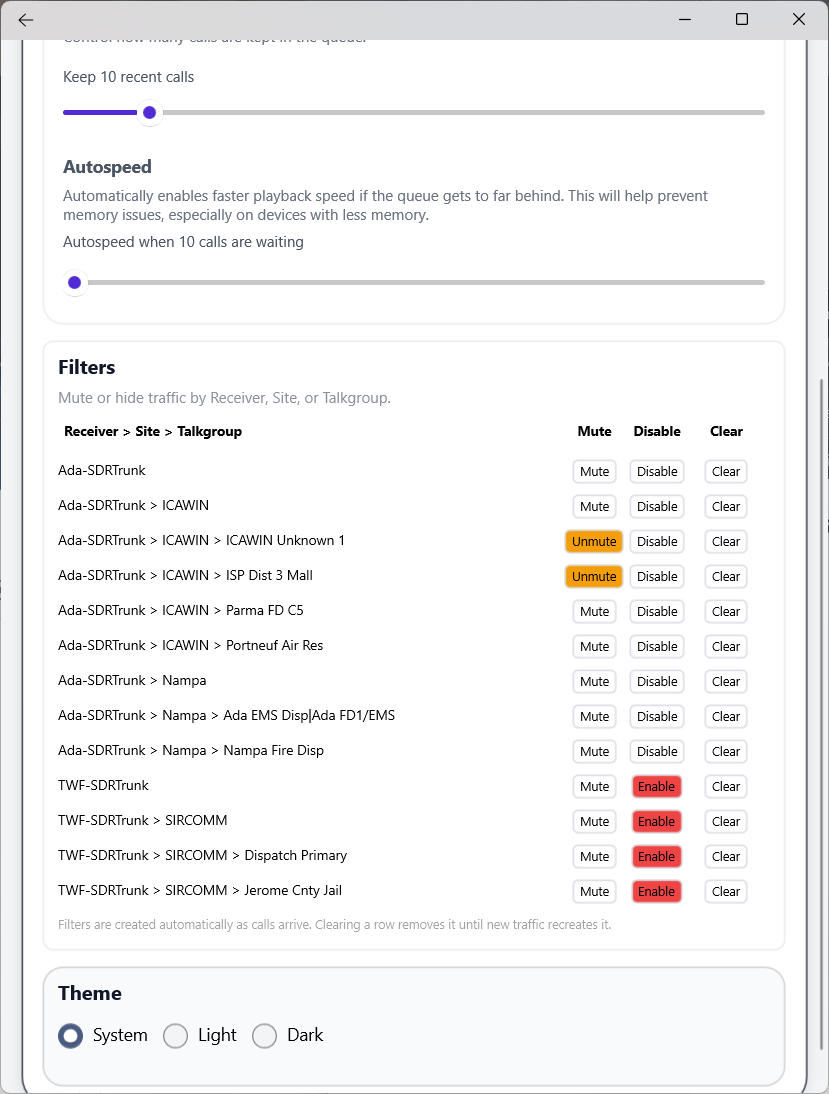Unmute ICAWIN Unknown 1 talkgroup
The image size is (829, 1094).
594,541
